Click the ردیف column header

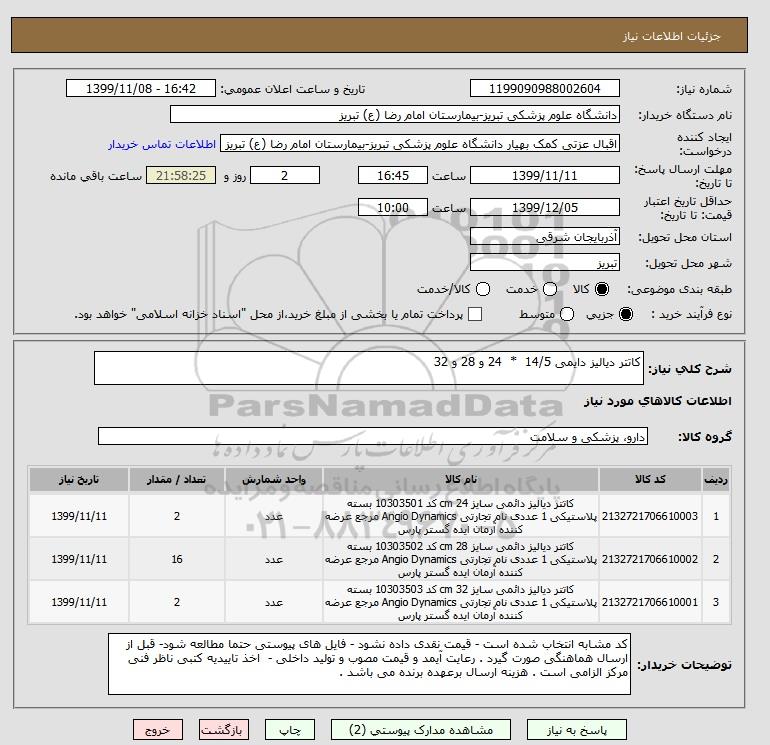(716, 479)
